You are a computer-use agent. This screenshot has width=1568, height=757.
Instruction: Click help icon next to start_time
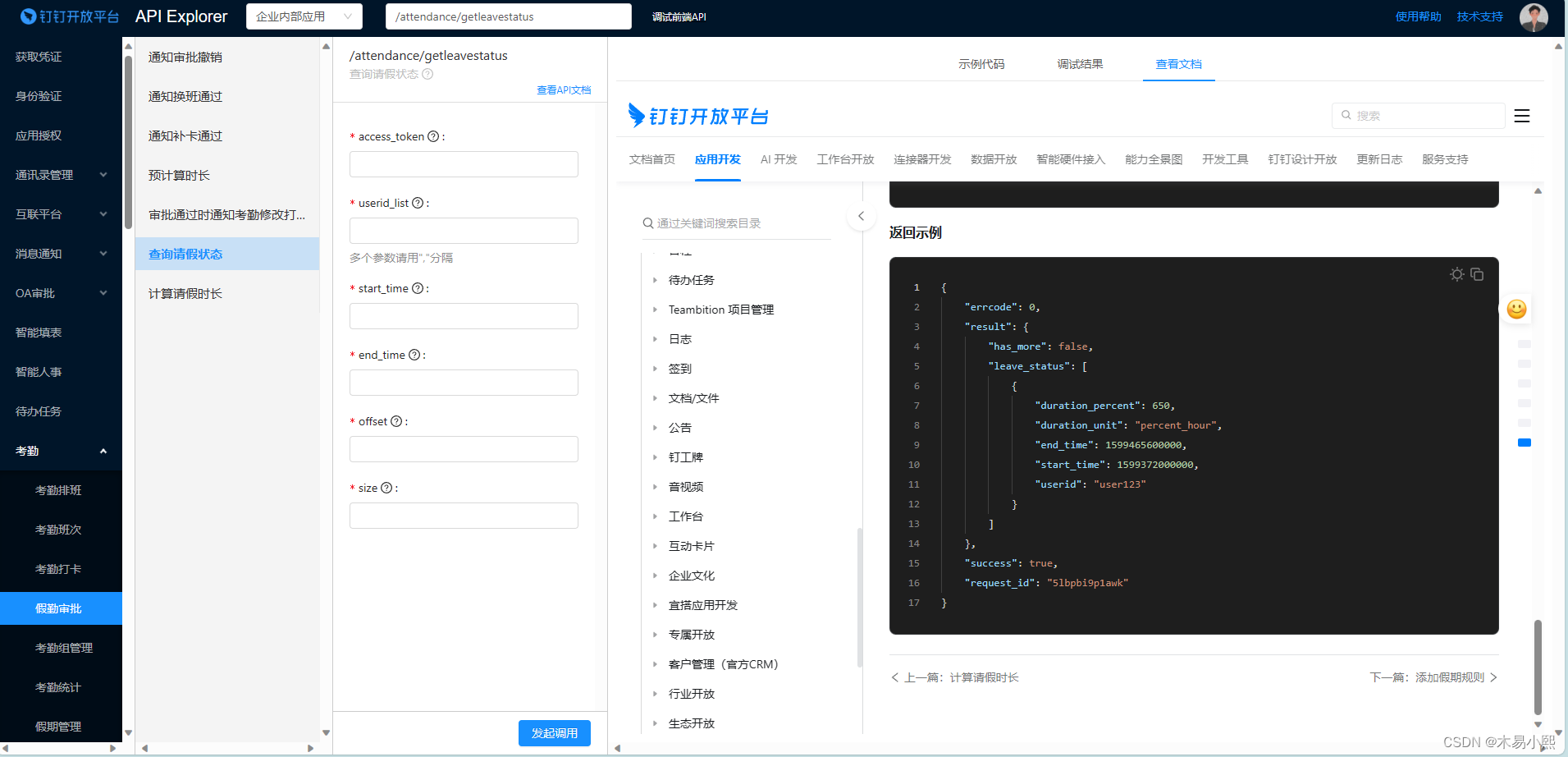pyautogui.click(x=418, y=288)
